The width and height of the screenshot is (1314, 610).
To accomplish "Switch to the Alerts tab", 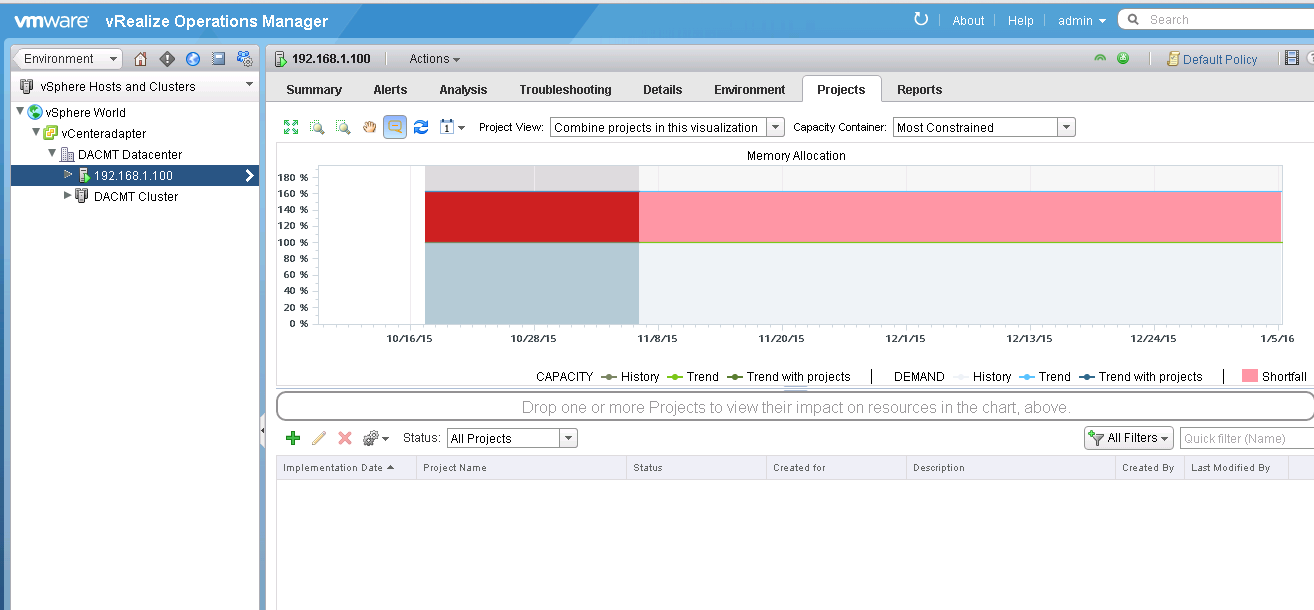I will 390,89.
